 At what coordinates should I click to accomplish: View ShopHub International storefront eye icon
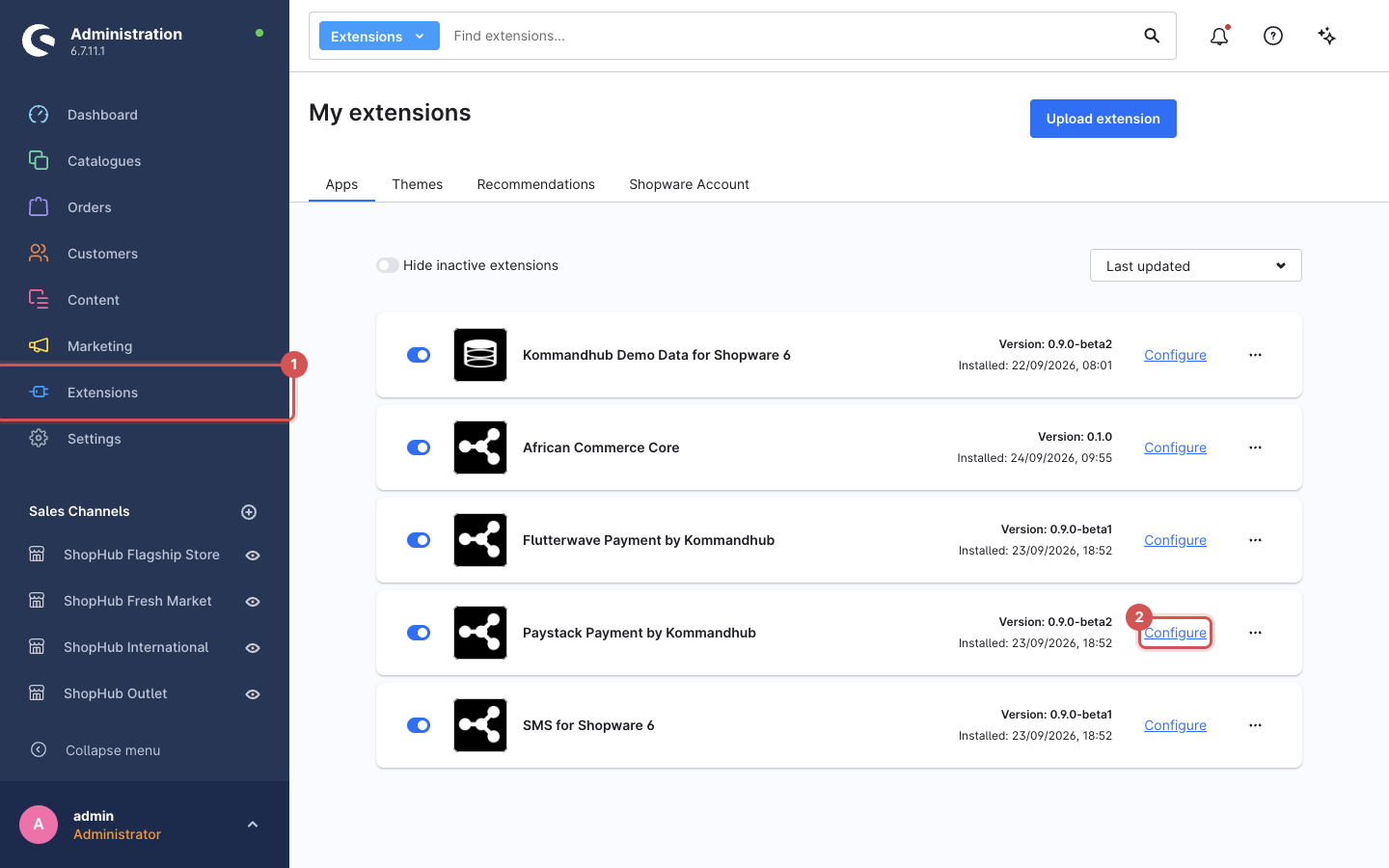point(253,648)
